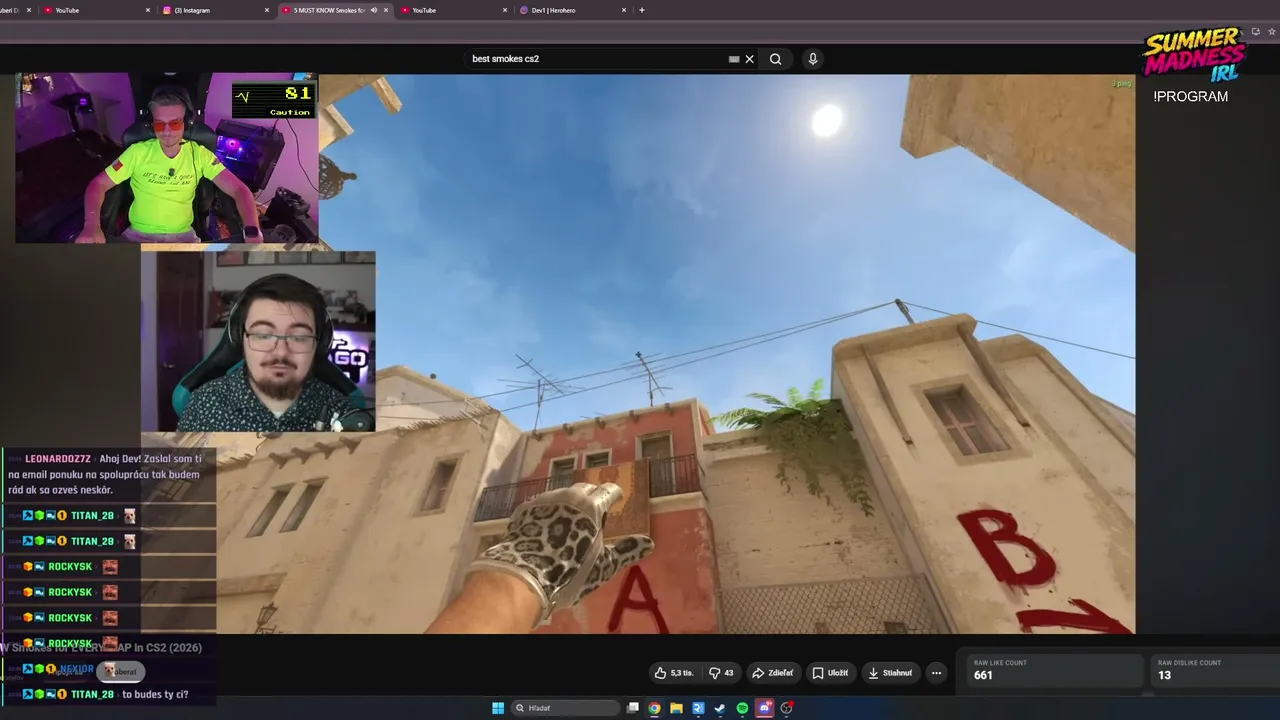Open File Explorer from the taskbar

pyautogui.click(x=676, y=708)
